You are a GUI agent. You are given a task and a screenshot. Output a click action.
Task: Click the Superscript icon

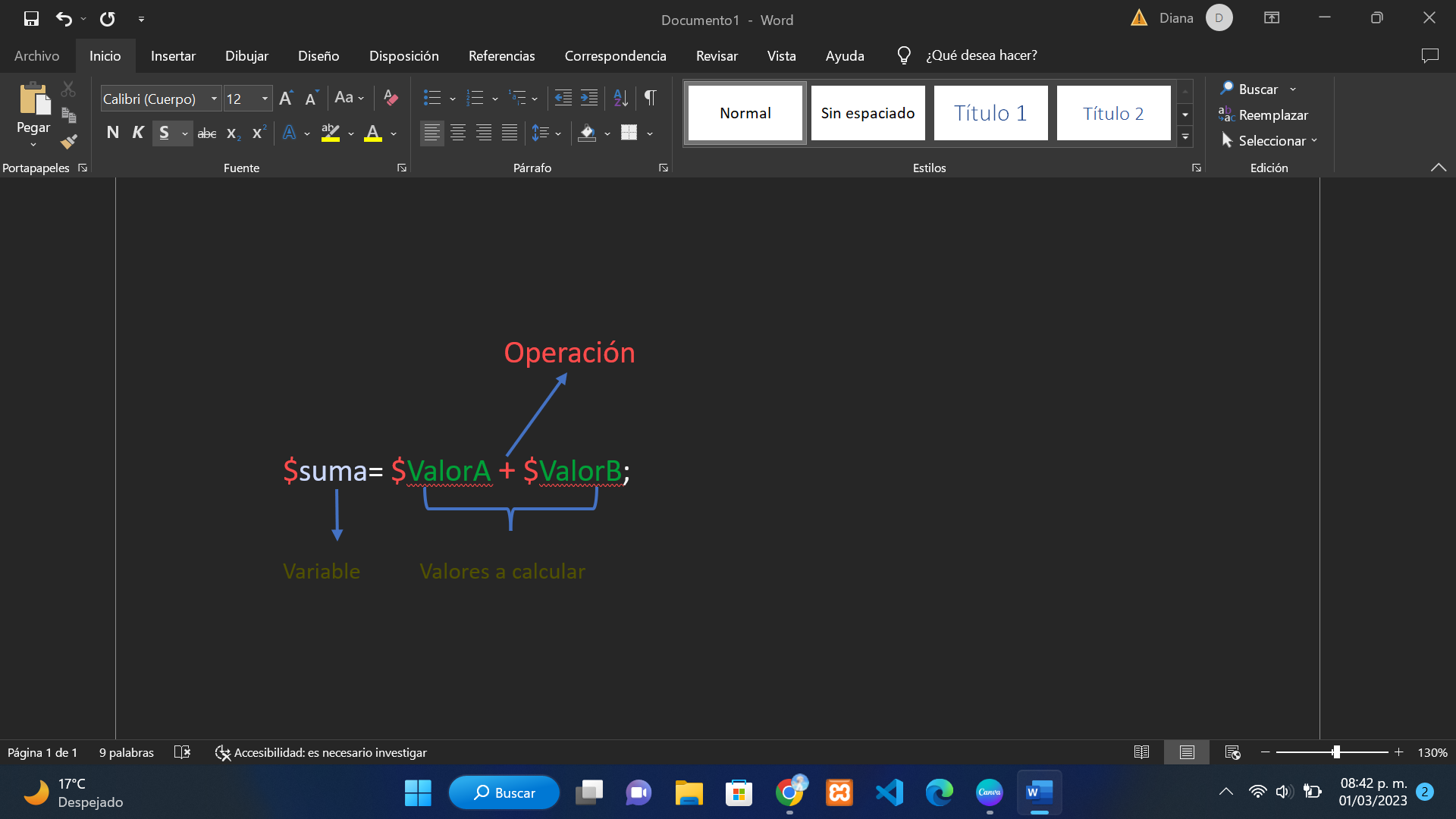tap(259, 133)
